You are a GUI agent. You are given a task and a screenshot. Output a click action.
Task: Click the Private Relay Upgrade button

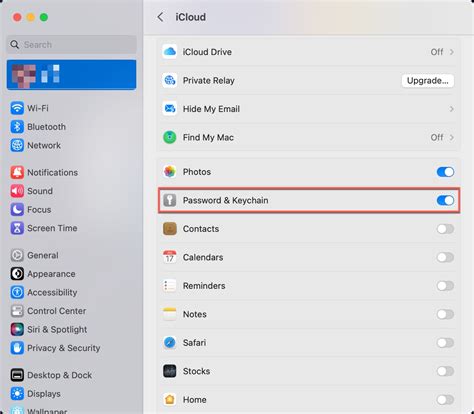pyautogui.click(x=428, y=81)
